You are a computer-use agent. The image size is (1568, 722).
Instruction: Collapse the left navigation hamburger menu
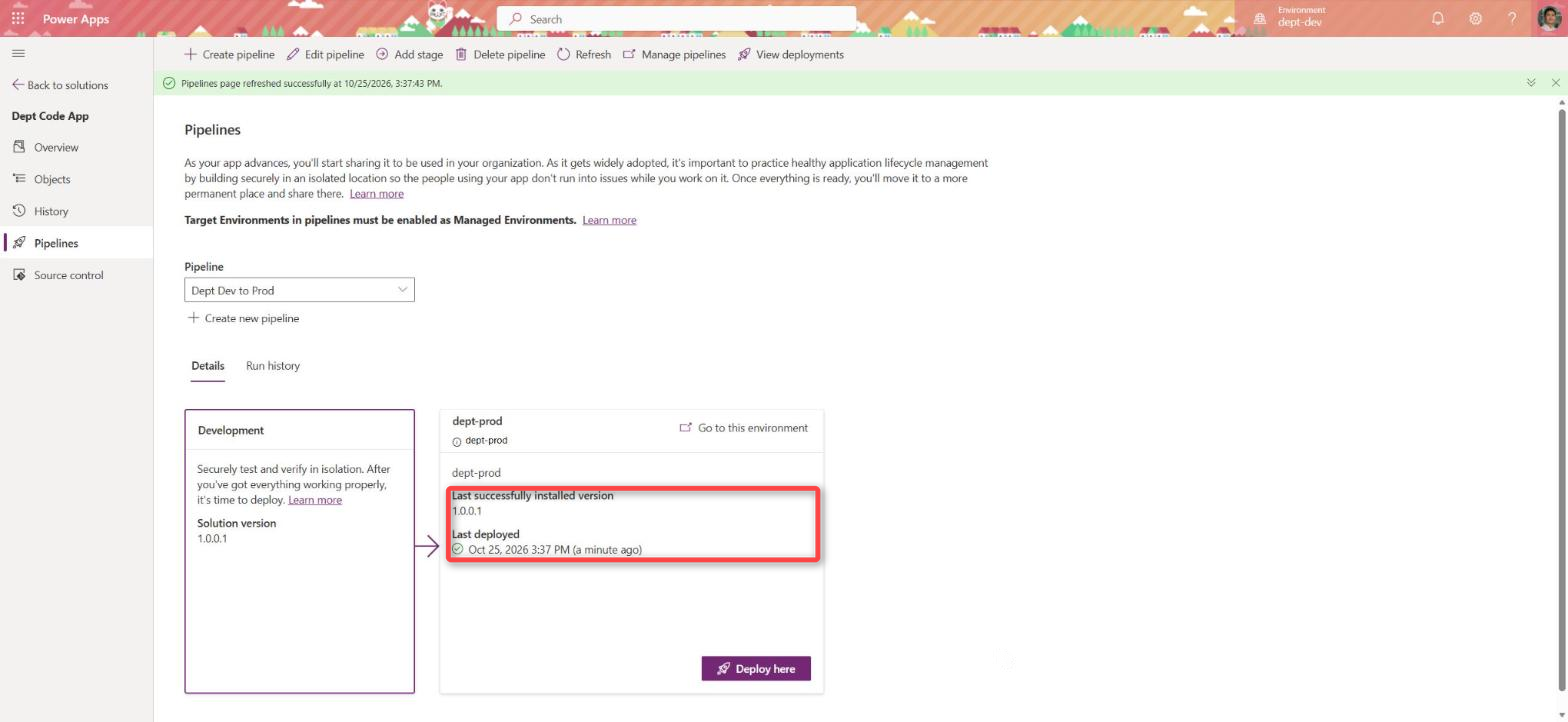[x=18, y=54]
